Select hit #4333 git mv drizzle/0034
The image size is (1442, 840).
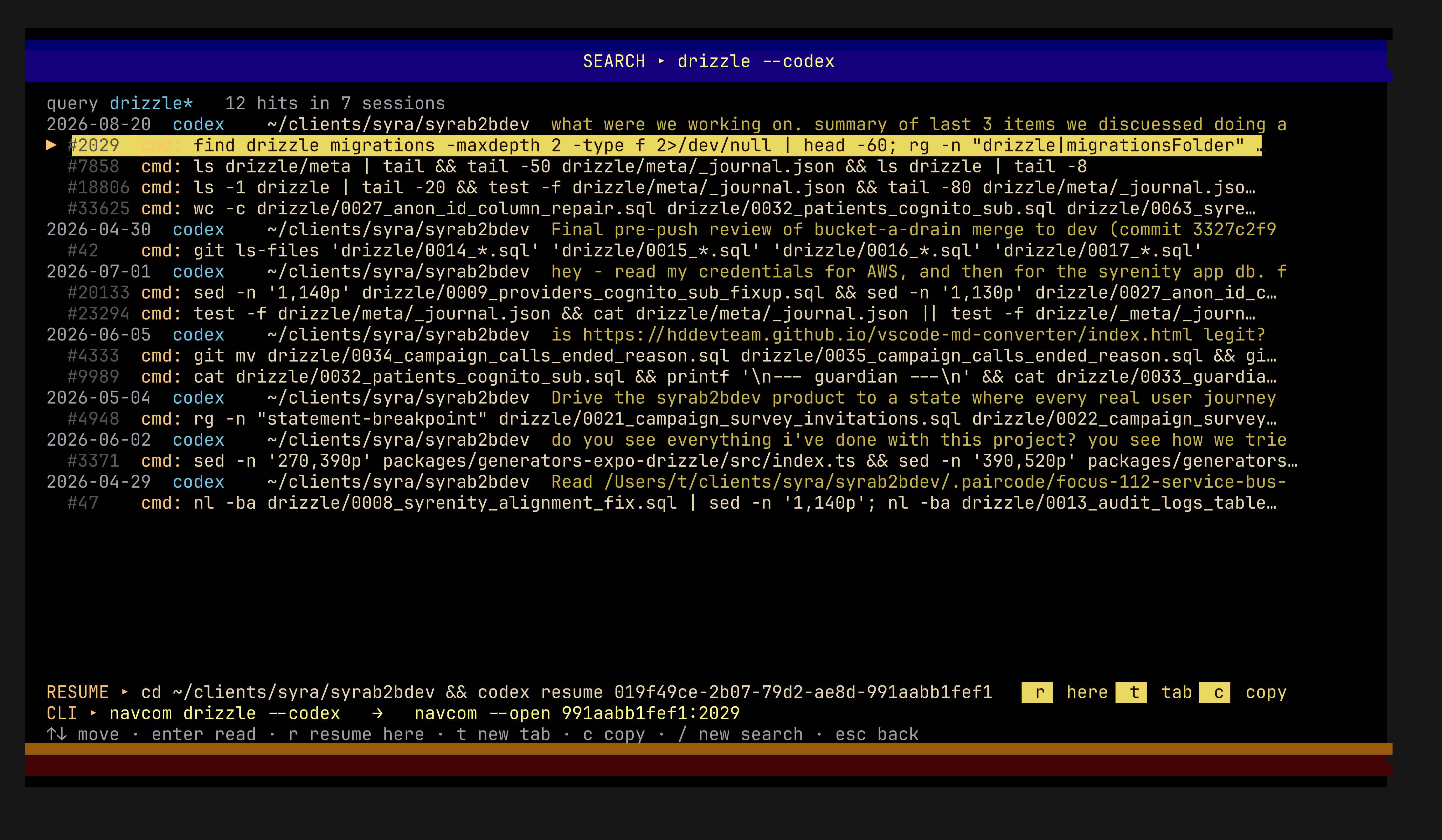point(672,356)
